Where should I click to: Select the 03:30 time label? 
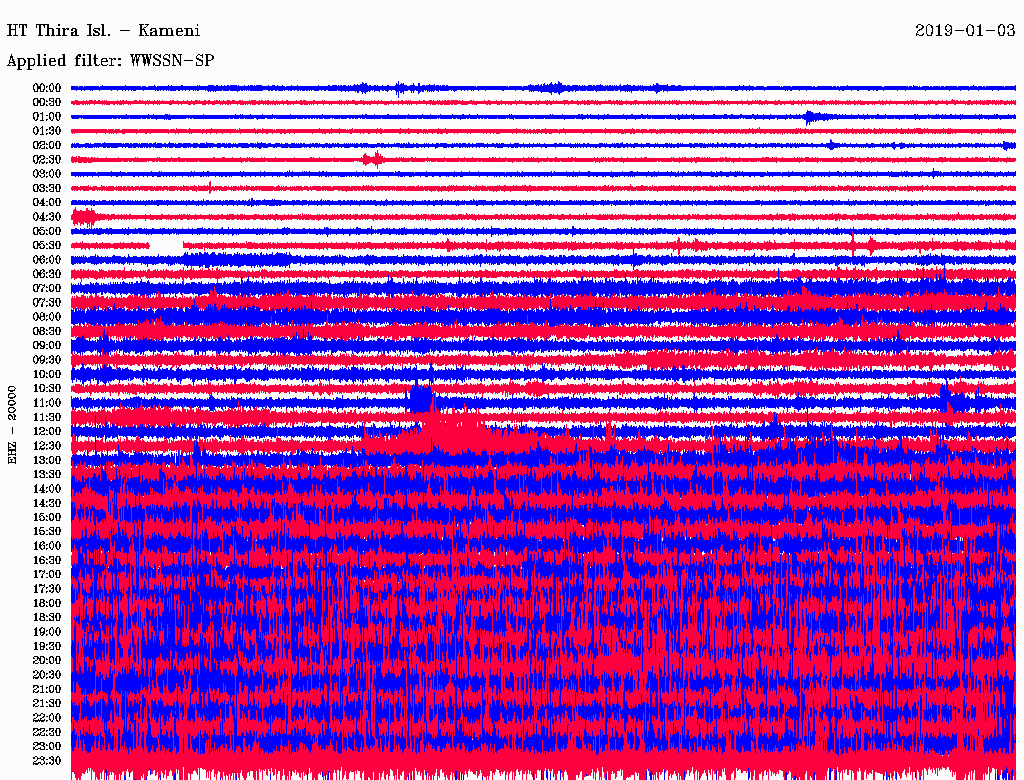(47, 188)
